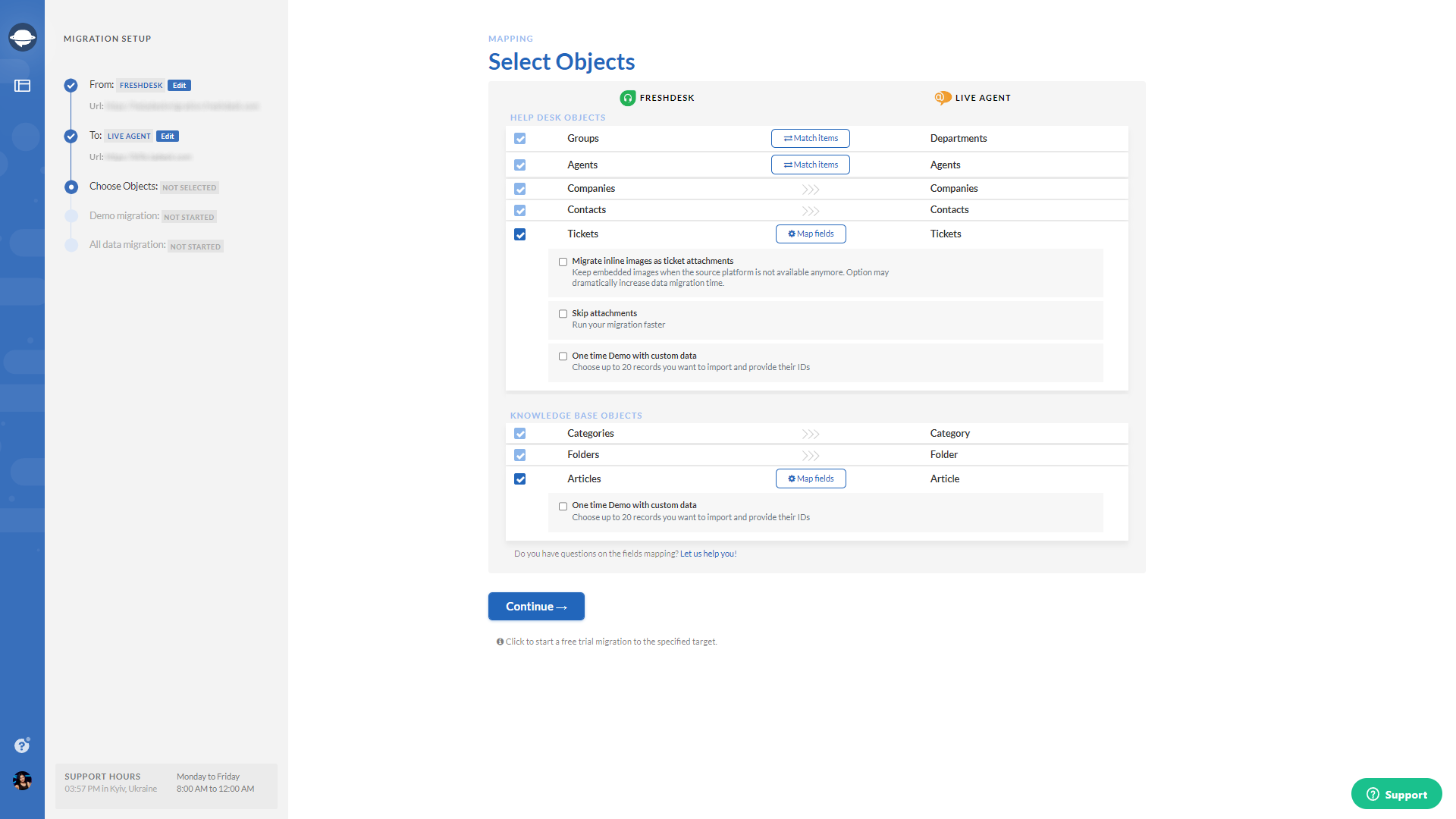The image size is (1456, 819).
Task: Click the Skip attachments label text
Action: [x=604, y=313]
